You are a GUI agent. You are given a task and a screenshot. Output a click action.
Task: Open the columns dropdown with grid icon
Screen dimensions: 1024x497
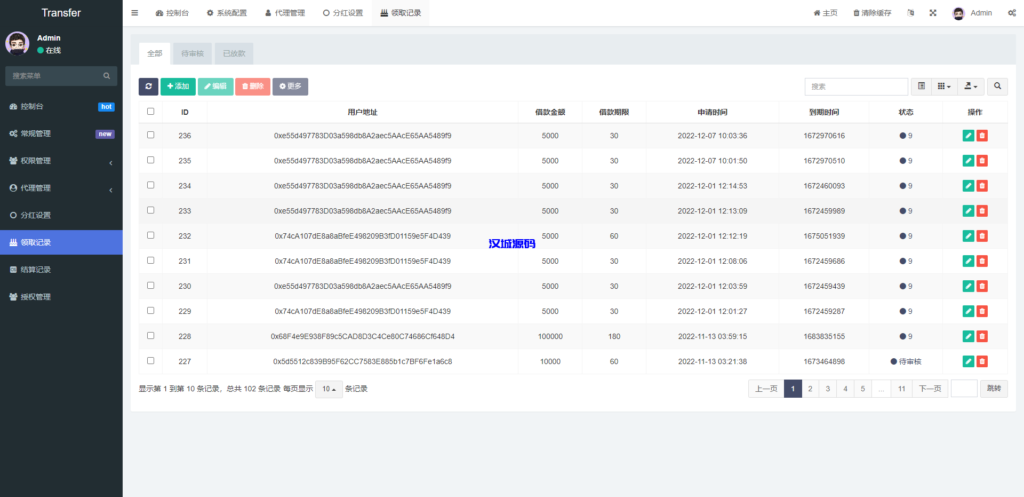[943, 87]
